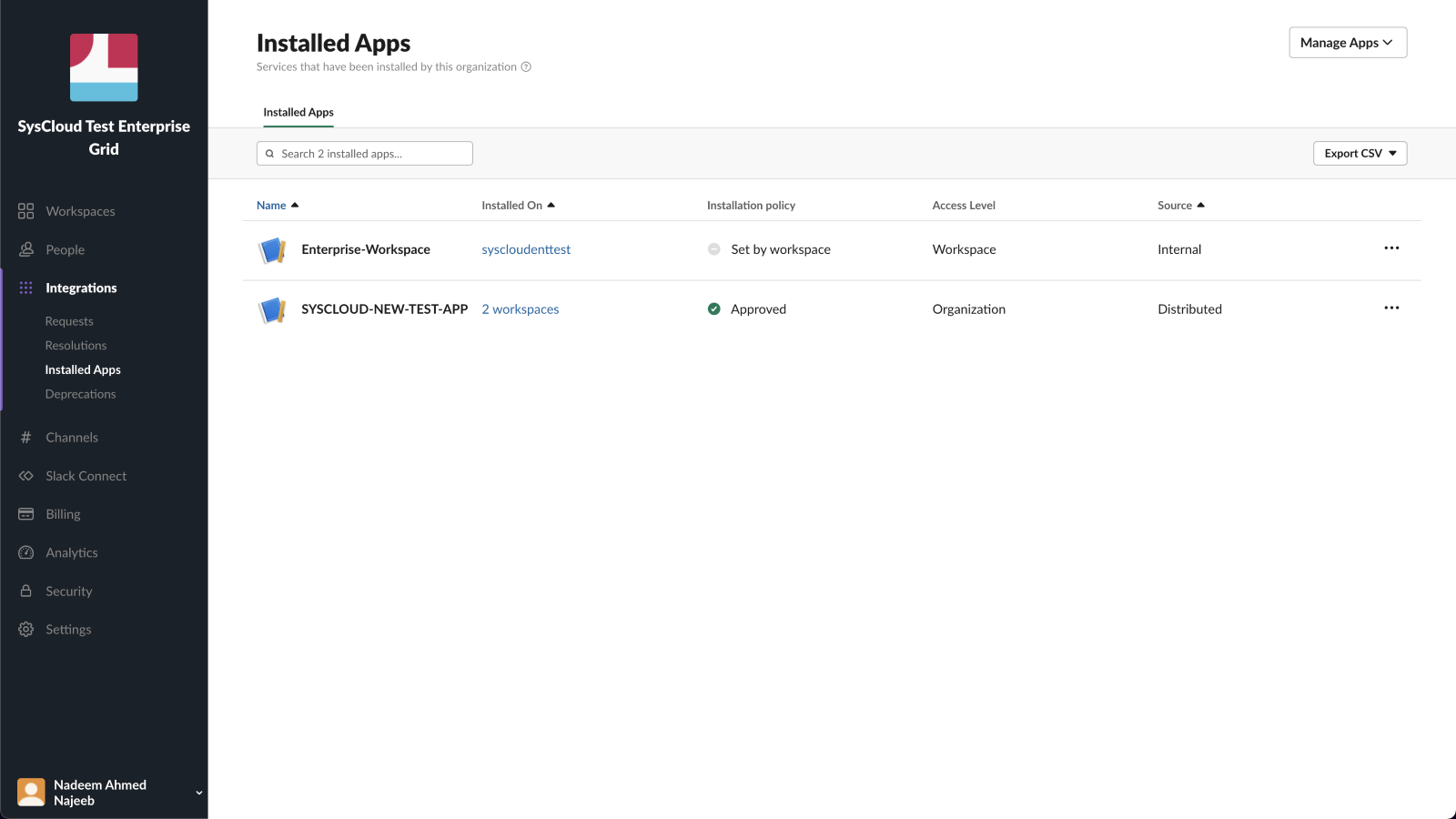Open the Deprecations menu item
This screenshot has height=819, width=1456.
[80, 393]
